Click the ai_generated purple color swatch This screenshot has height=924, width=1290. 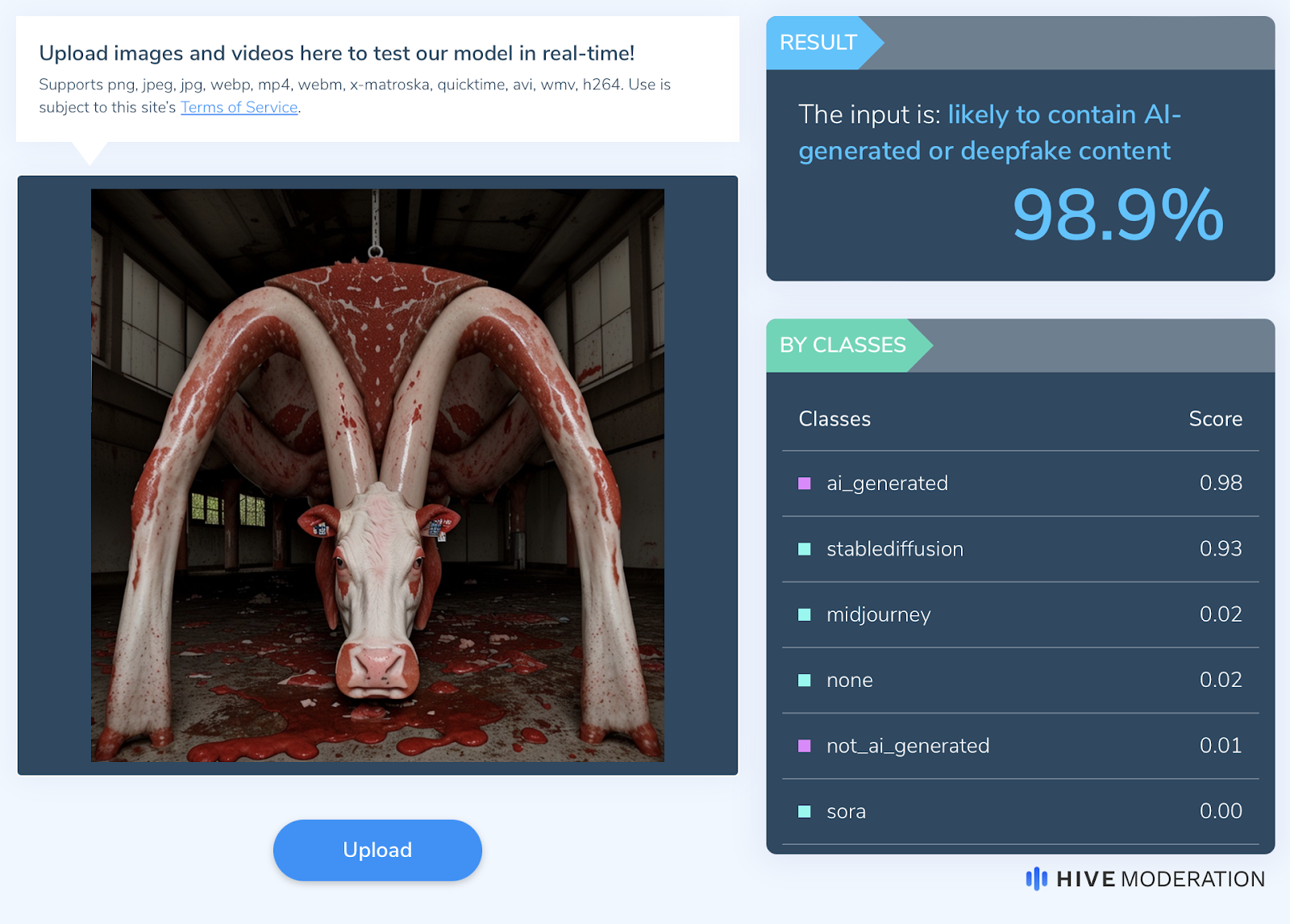[804, 483]
